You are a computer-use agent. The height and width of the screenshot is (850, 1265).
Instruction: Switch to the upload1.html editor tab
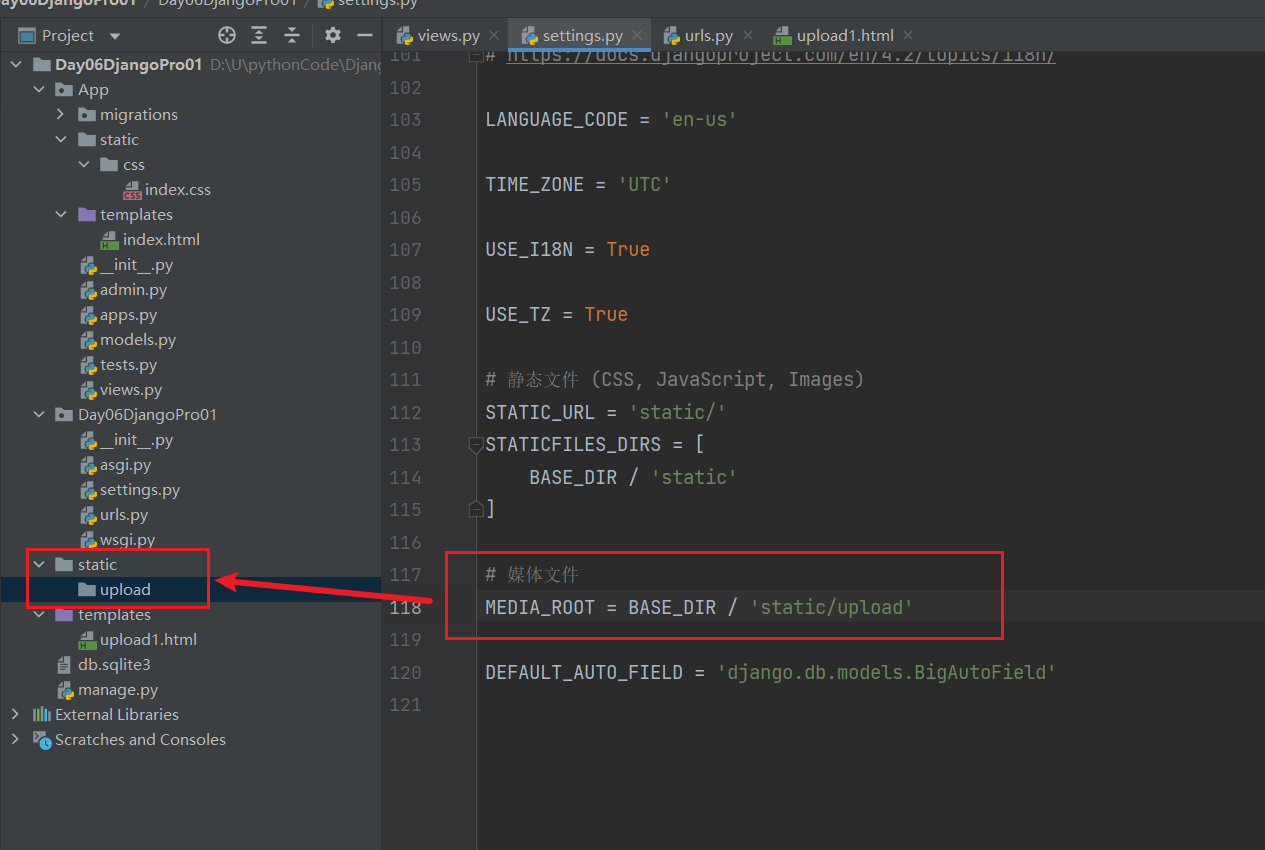tap(845, 36)
